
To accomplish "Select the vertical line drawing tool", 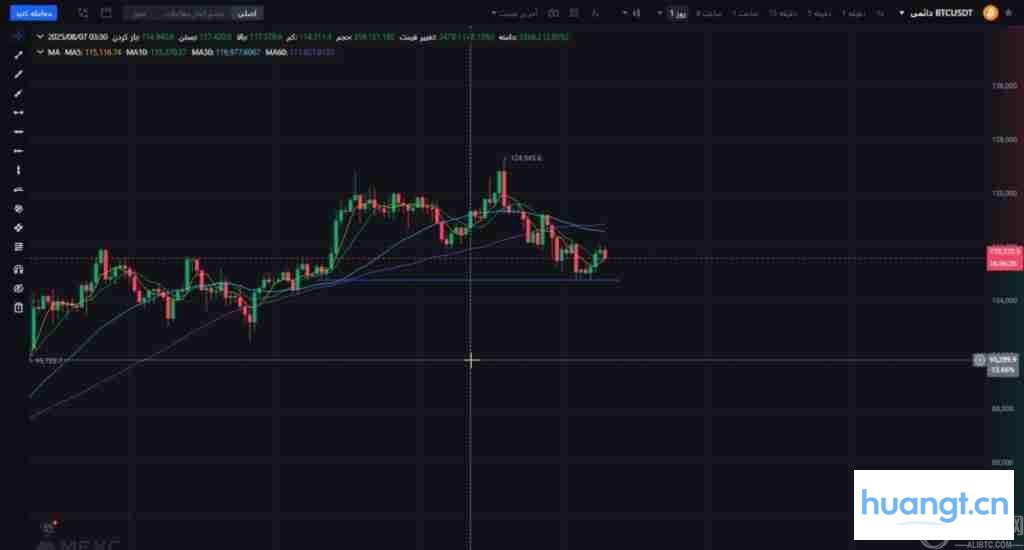I will click(18, 170).
